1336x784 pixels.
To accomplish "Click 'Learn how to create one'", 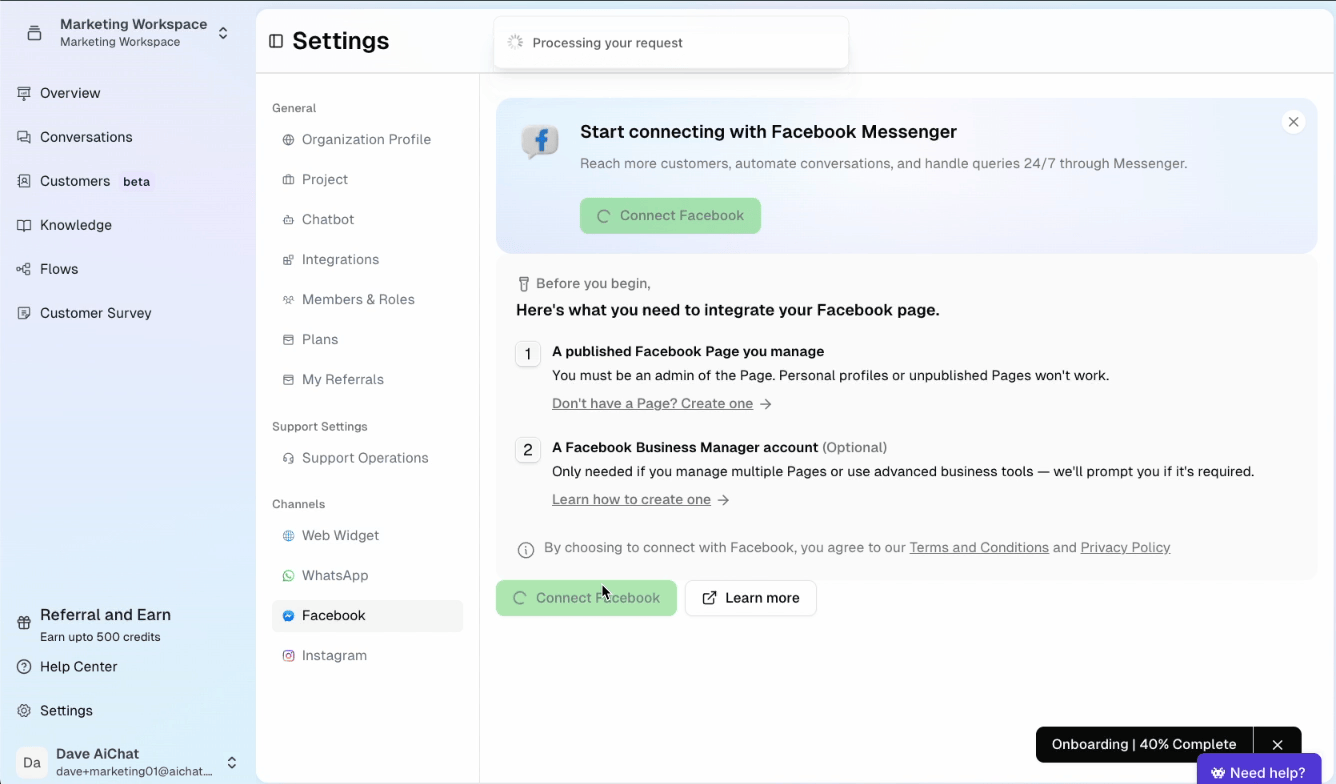I will [x=631, y=499].
